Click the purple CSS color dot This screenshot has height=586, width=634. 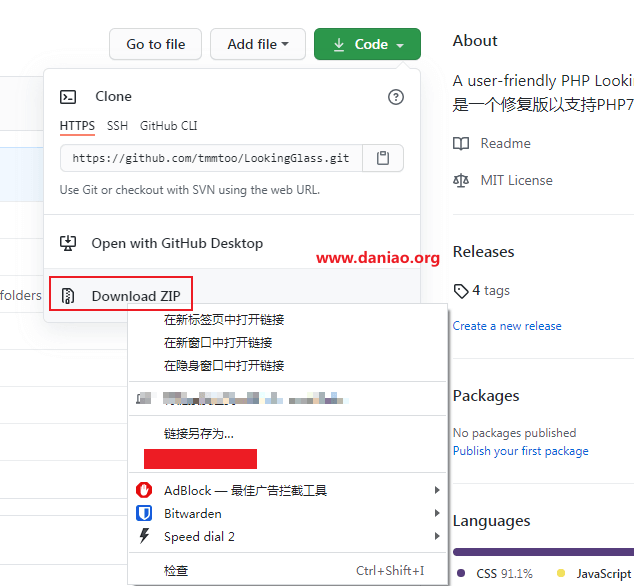461,573
